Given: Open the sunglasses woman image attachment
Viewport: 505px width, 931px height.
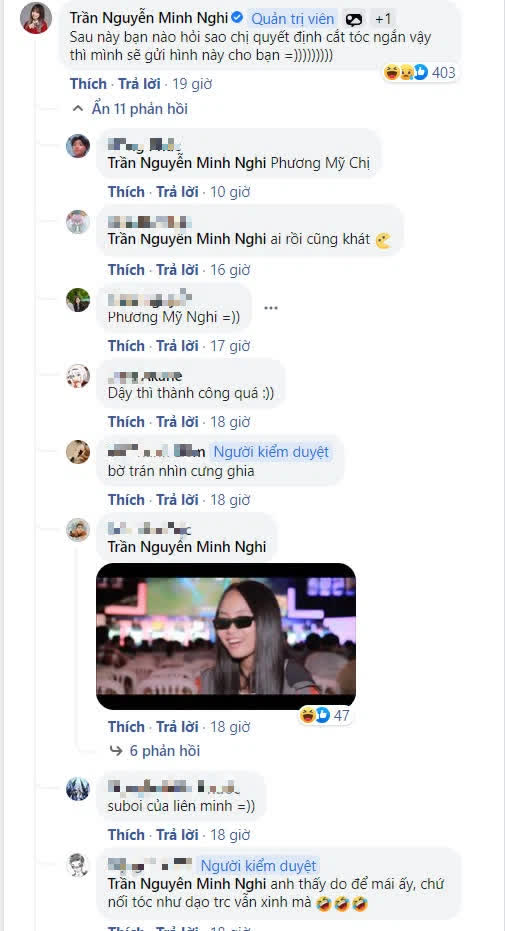Looking at the screenshot, I should [x=226, y=636].
